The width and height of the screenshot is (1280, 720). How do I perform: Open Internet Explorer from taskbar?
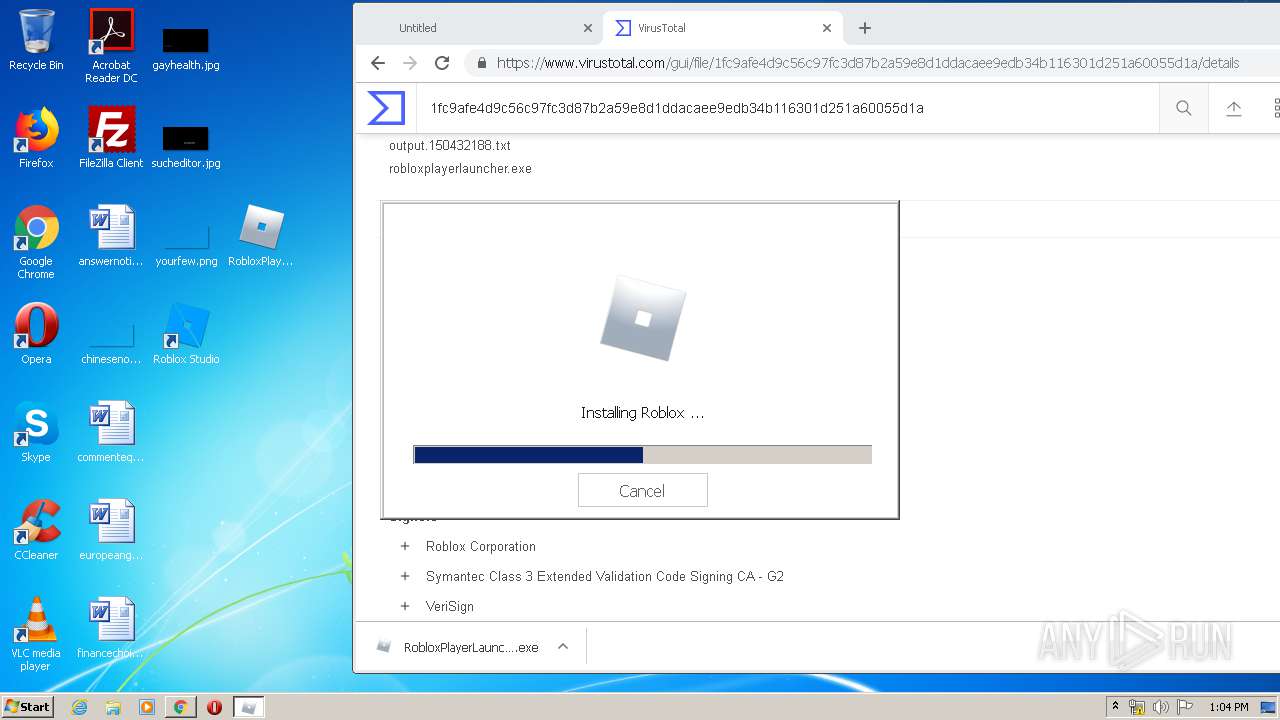(x=80, y=707)
